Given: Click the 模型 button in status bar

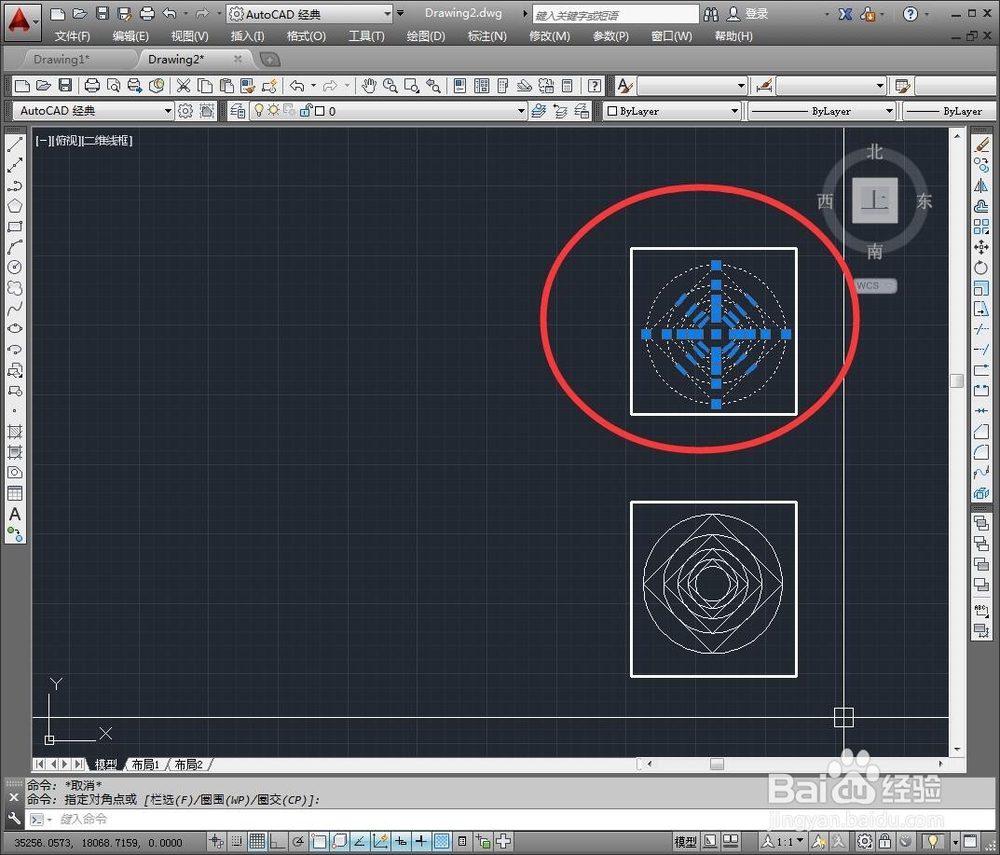Looking at the screenshot, I should click(x=686, y=842).
